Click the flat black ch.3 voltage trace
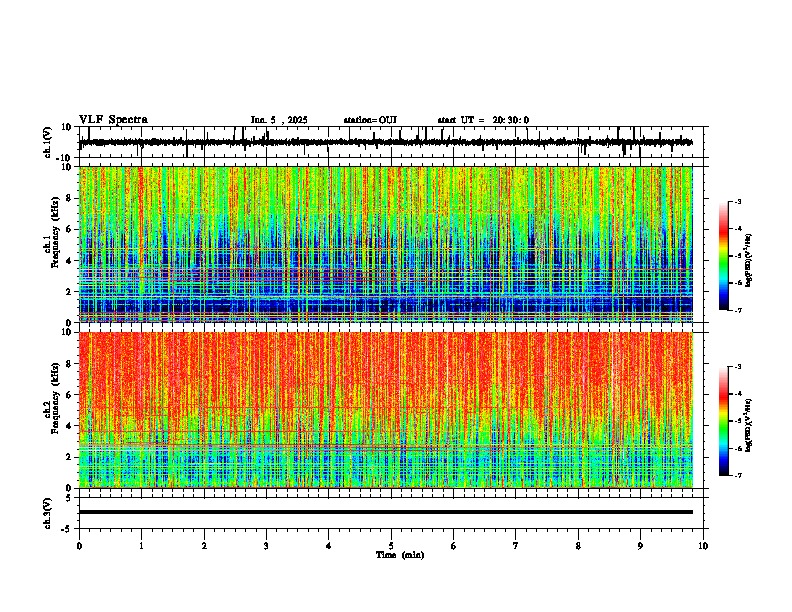792x612 pixels. [386, 512]
